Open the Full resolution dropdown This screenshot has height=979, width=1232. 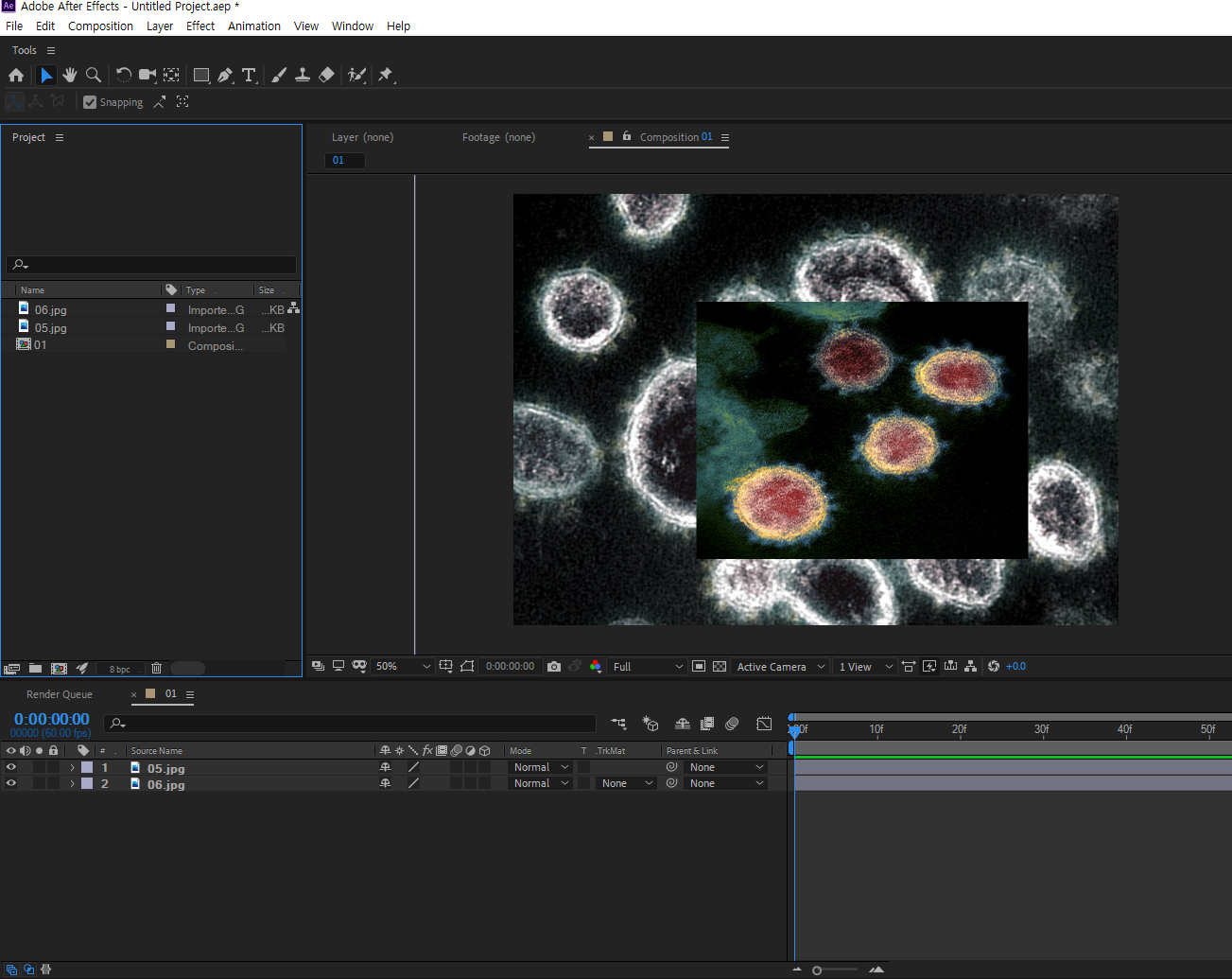click(x=647, y=667)
